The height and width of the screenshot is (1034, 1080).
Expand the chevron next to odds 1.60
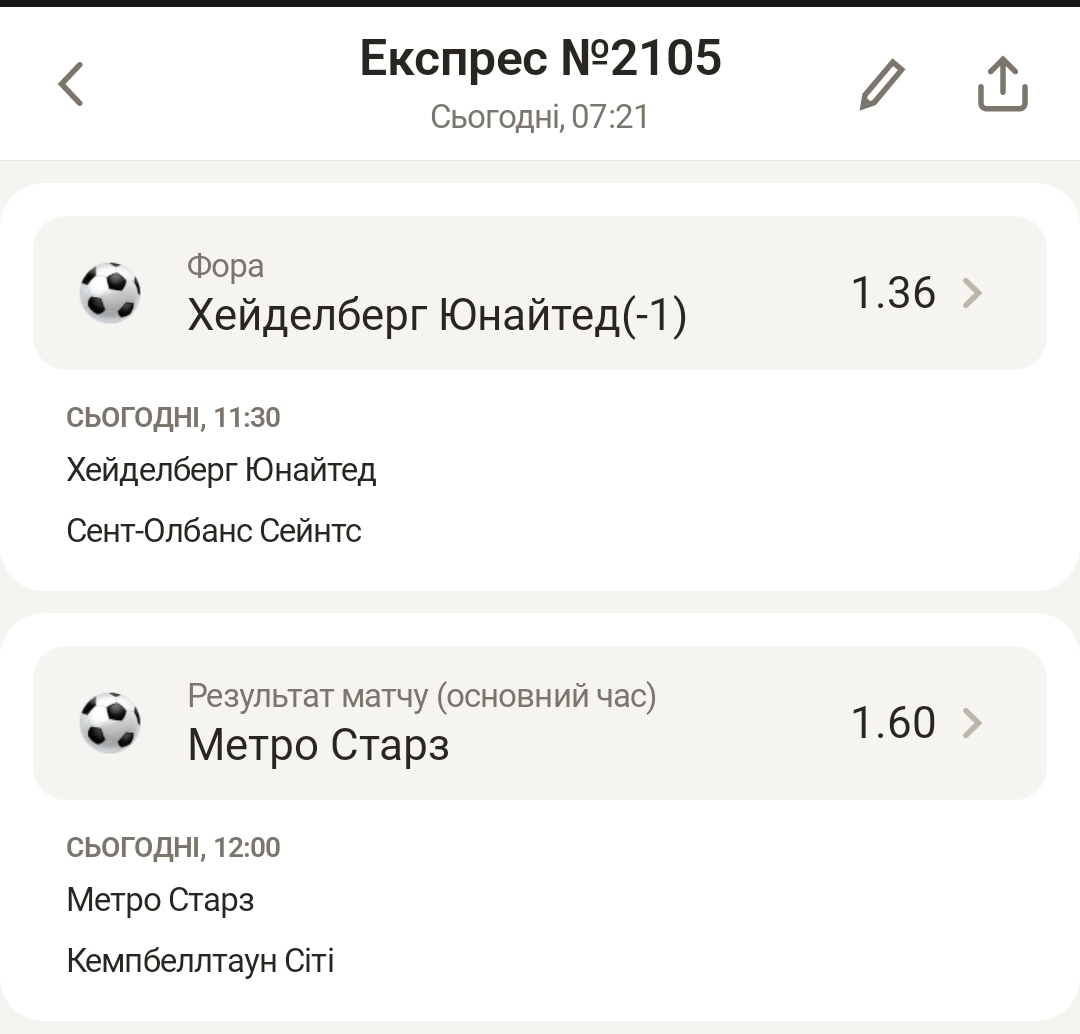pyautogui.click(x=972, y=723)
